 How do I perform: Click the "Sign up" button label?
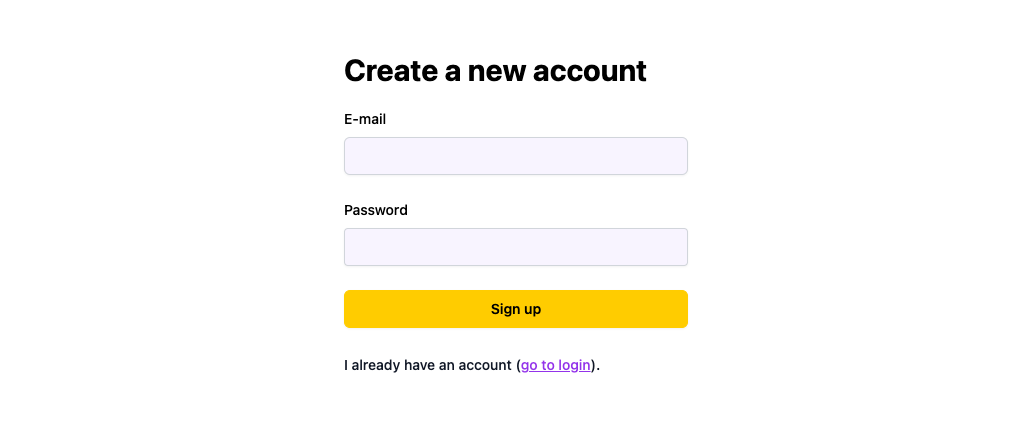(x=515, y=309)
